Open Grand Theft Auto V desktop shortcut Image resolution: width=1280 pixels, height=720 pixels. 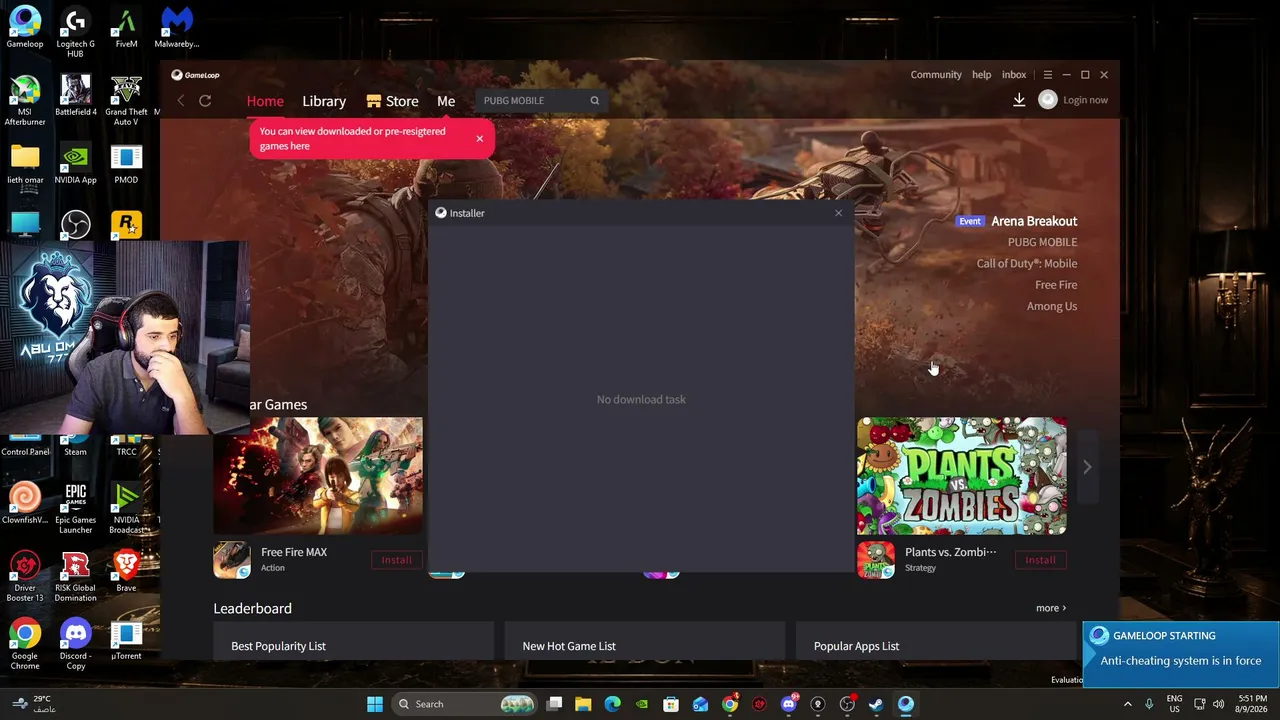(126, 100)
